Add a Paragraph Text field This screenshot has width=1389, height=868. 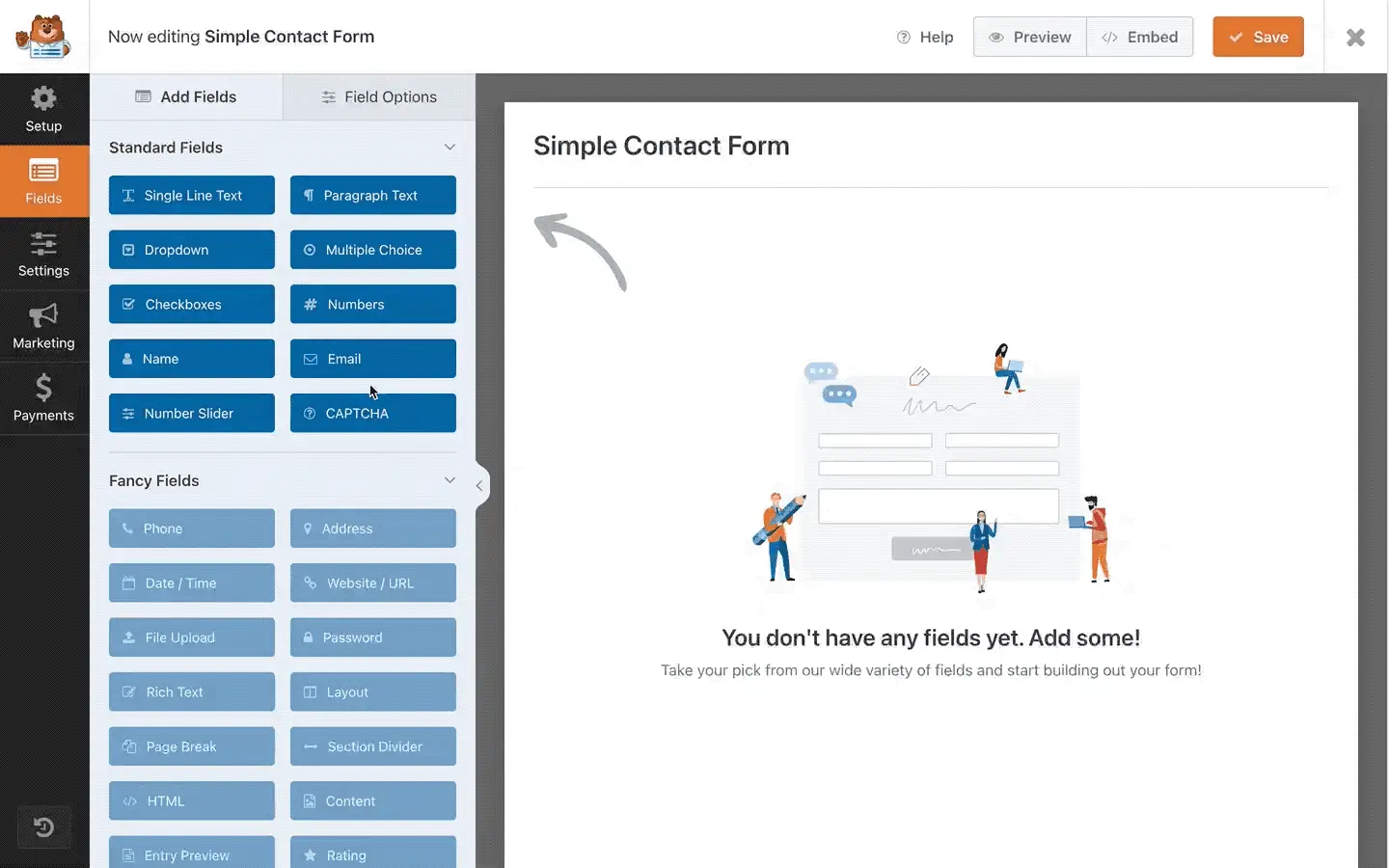click(x=373, y=195)
